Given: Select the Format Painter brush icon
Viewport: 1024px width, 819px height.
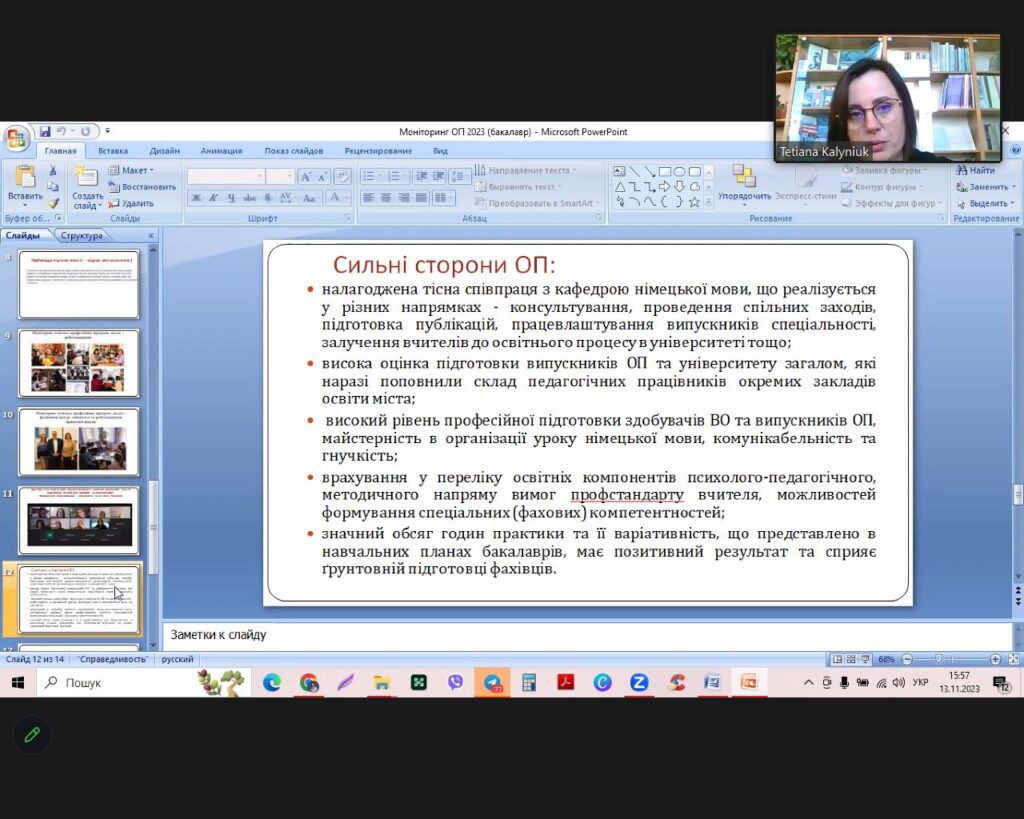Looking at the screenshot, I should 53,203.
